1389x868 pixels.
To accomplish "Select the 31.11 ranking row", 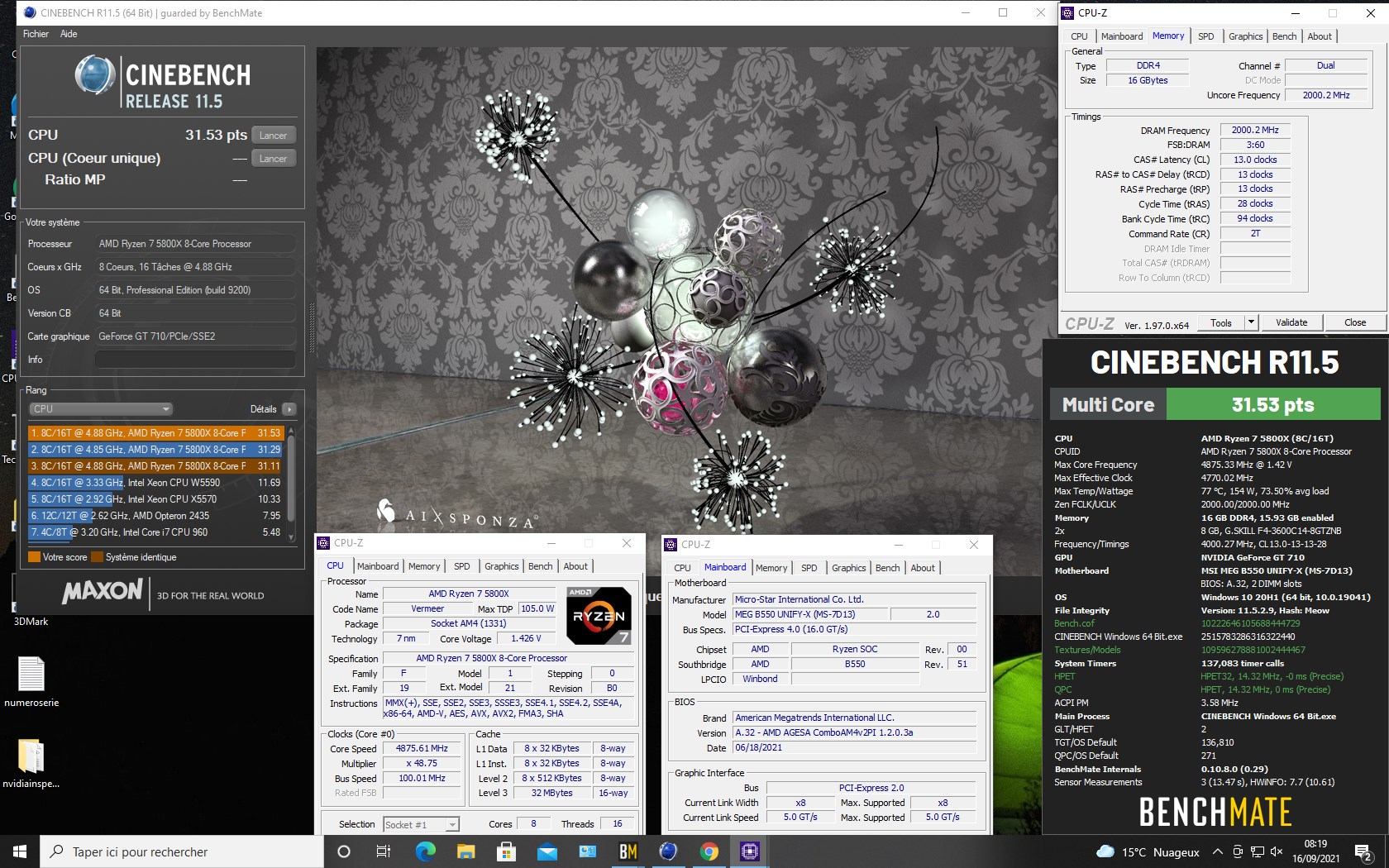I will 155,466.
